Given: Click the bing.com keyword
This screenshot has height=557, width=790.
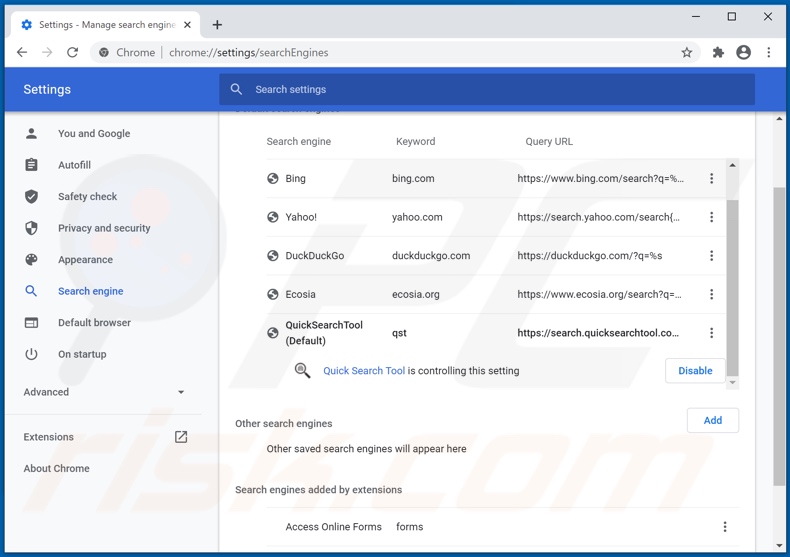Looking at the screenshot, I should click(413, 178).
